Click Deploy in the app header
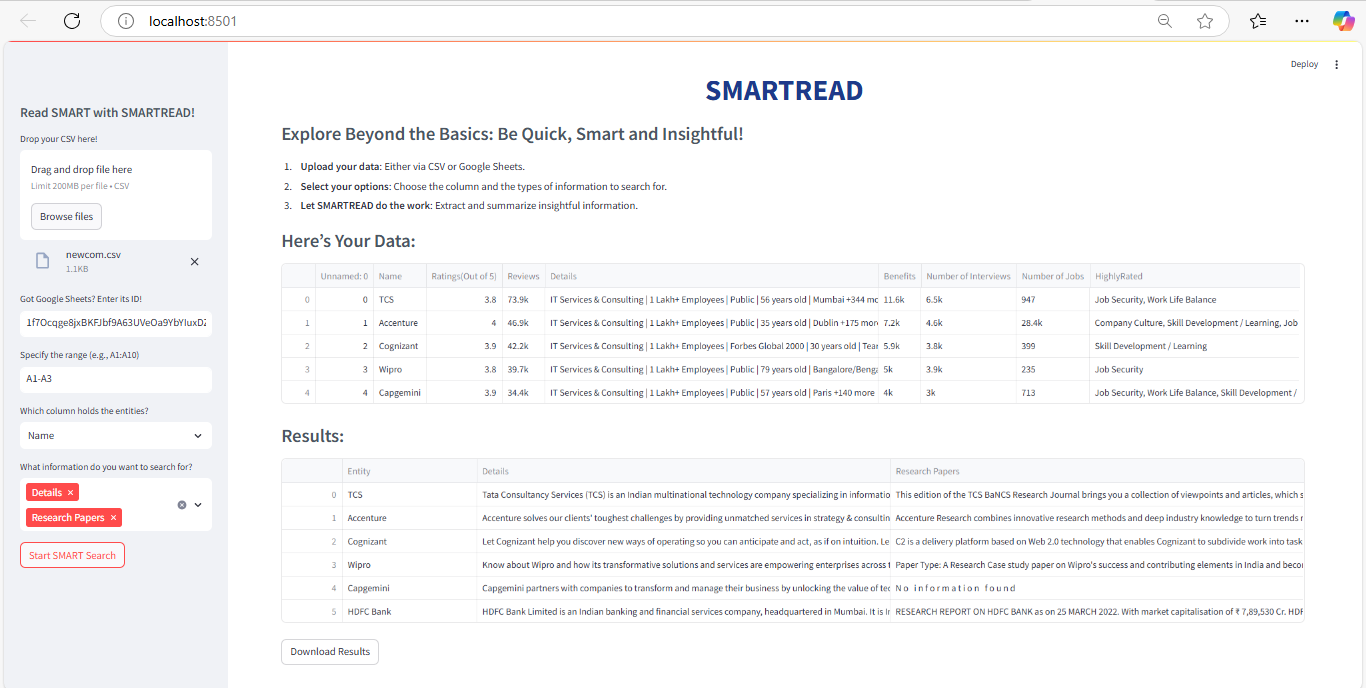 pyautogui.click(x=1304, y=64)
